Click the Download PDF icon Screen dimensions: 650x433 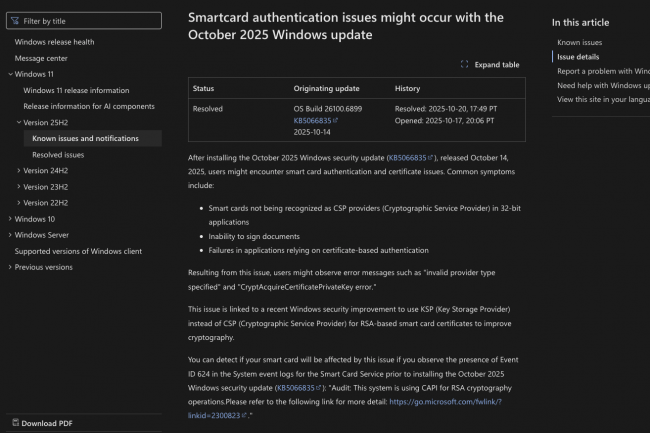click(13, 423)
